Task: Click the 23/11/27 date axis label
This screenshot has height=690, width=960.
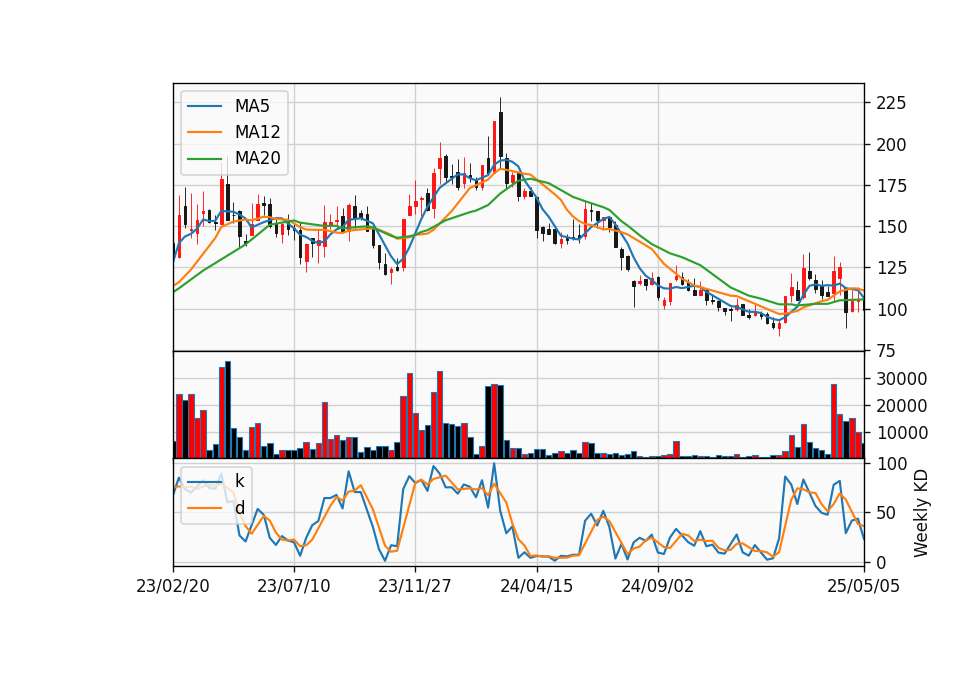Action: (x=415, y=586)
